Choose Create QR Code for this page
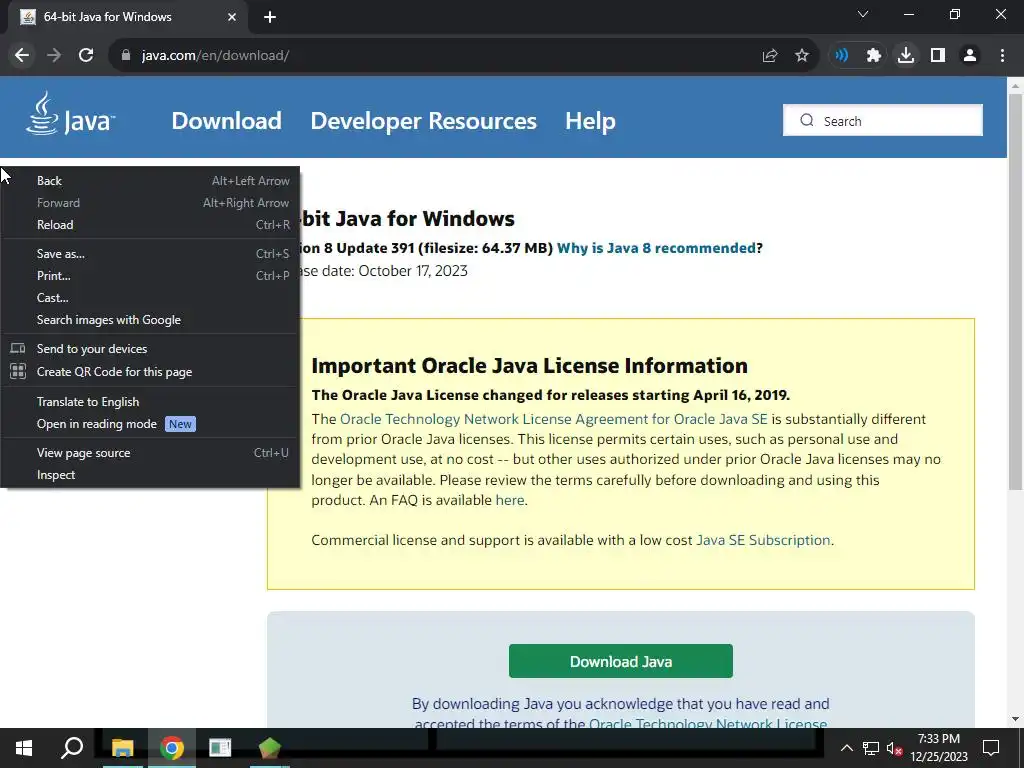The width and height of the screenshot is (1024, 768). [150, 372]
